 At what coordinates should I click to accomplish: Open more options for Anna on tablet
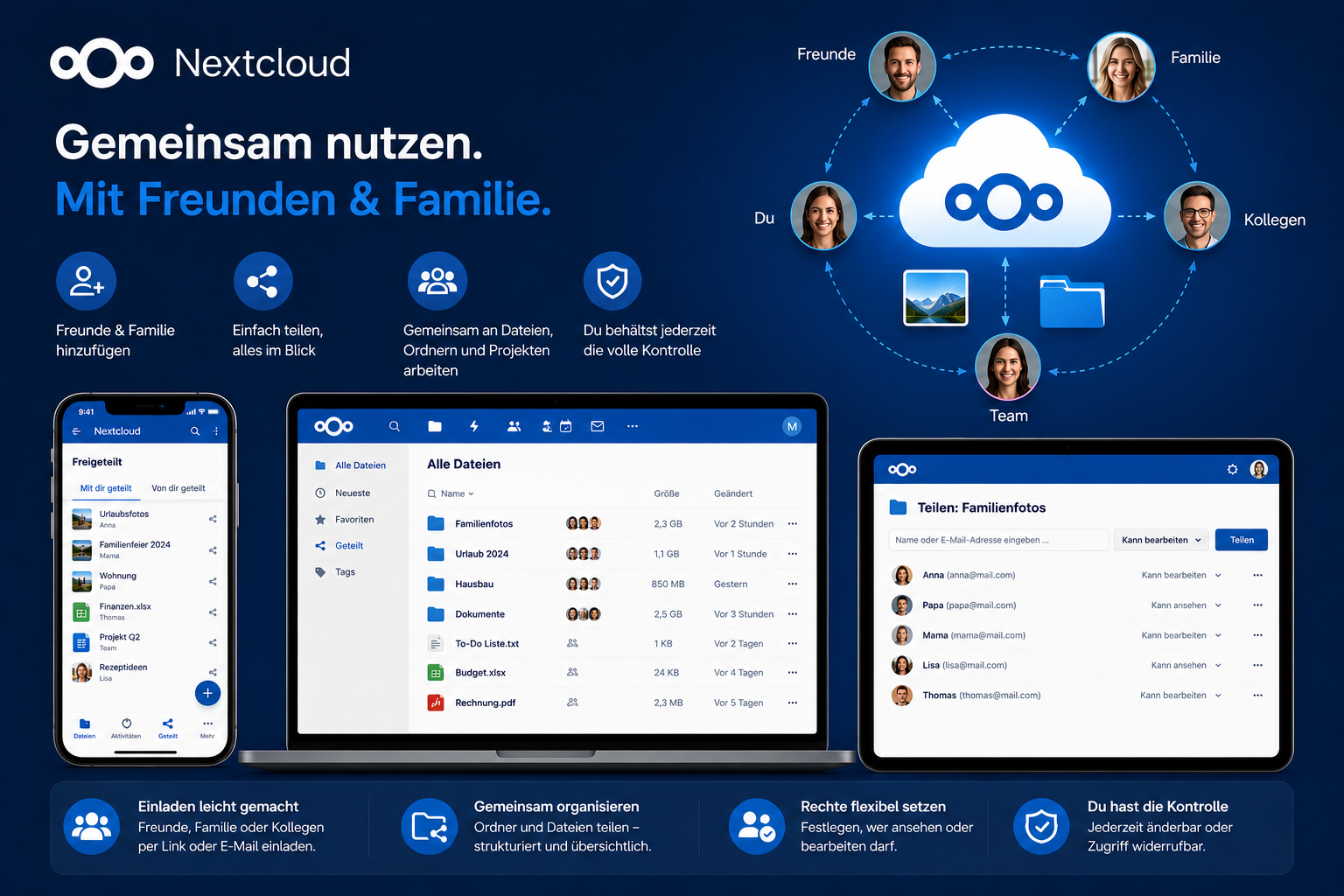(x=1257, y=575)
